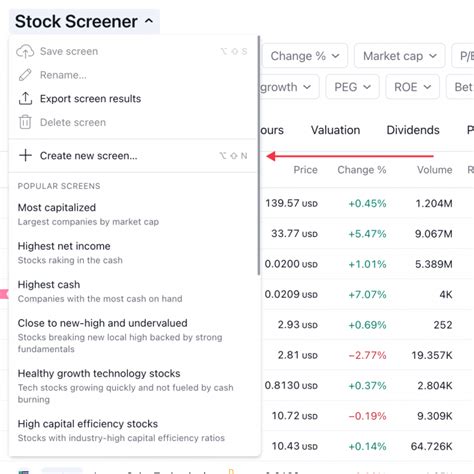Click the 33.77 USD price cell
474x474 pixels.
294,234
